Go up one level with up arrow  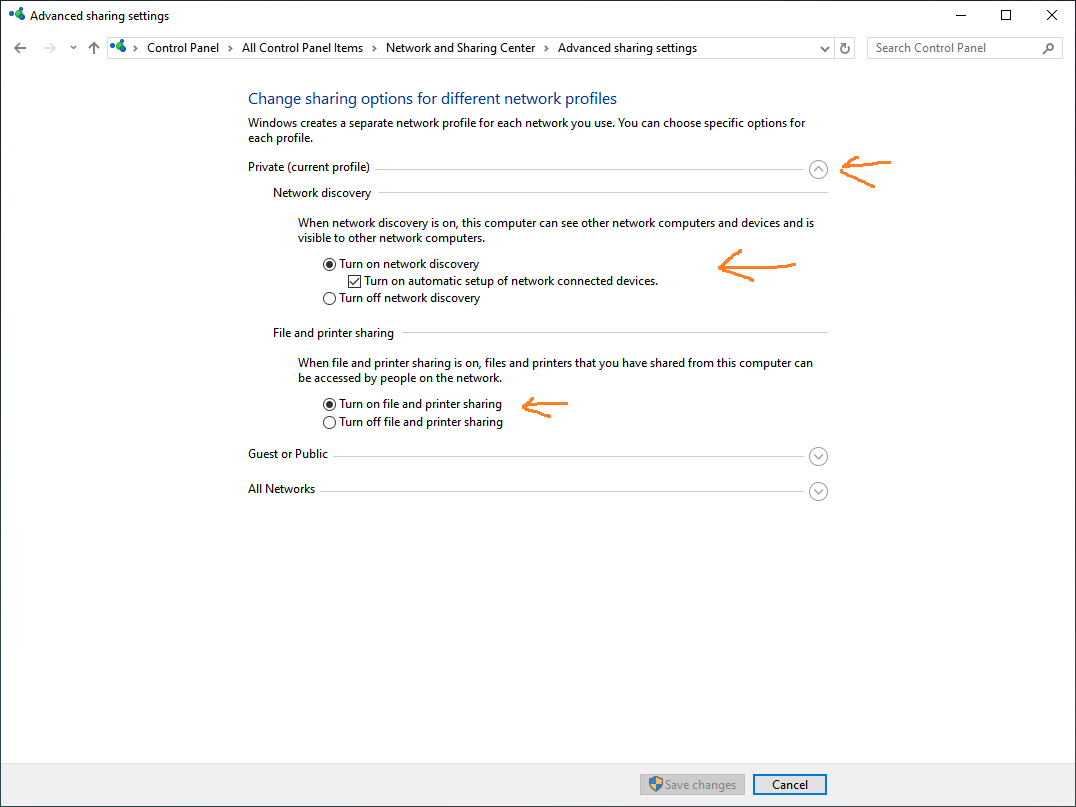click(94, 48)
